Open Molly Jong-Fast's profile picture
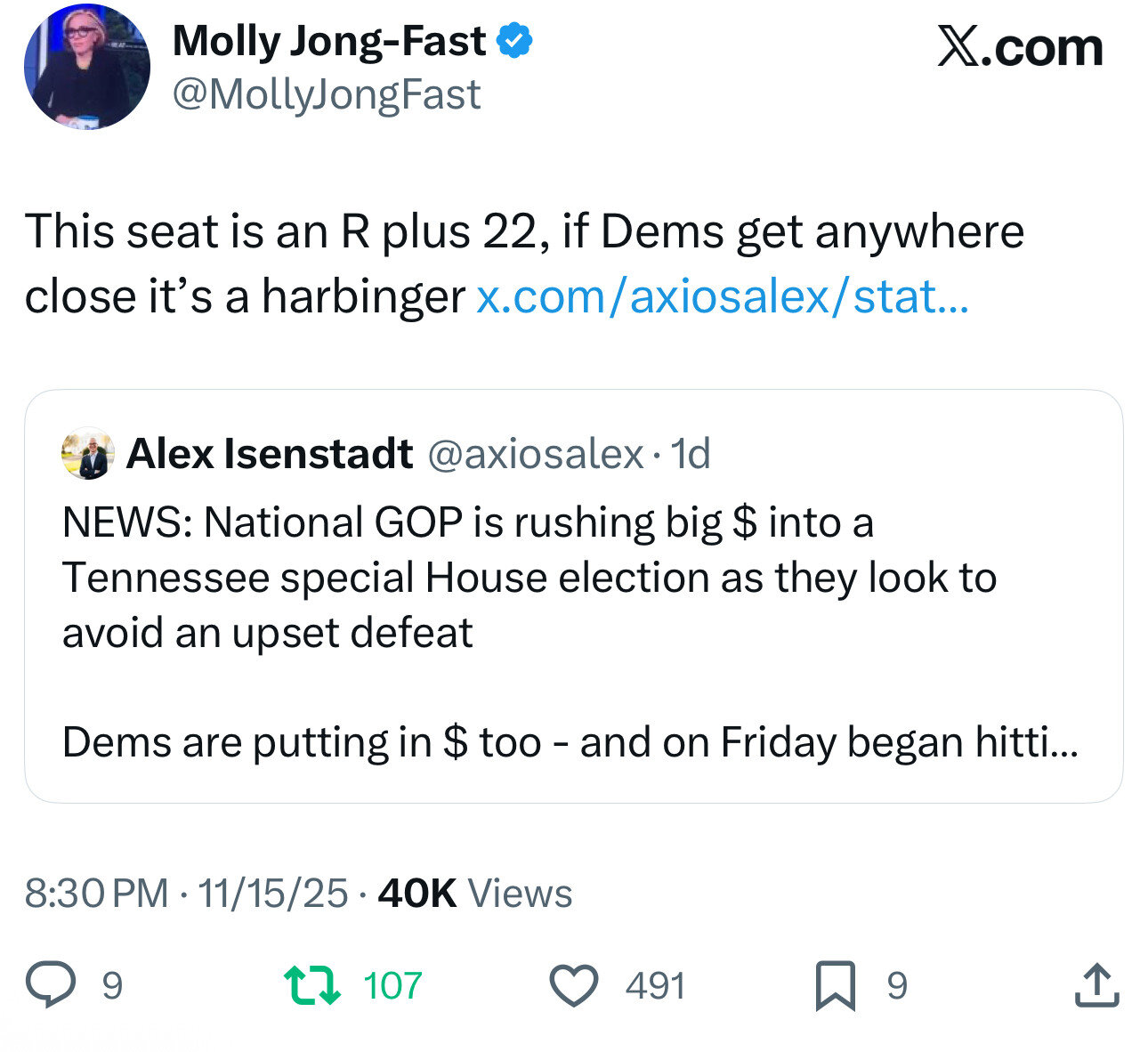Image resolution: width=1148 pixels, height=1052 pixels. (87, 67)
